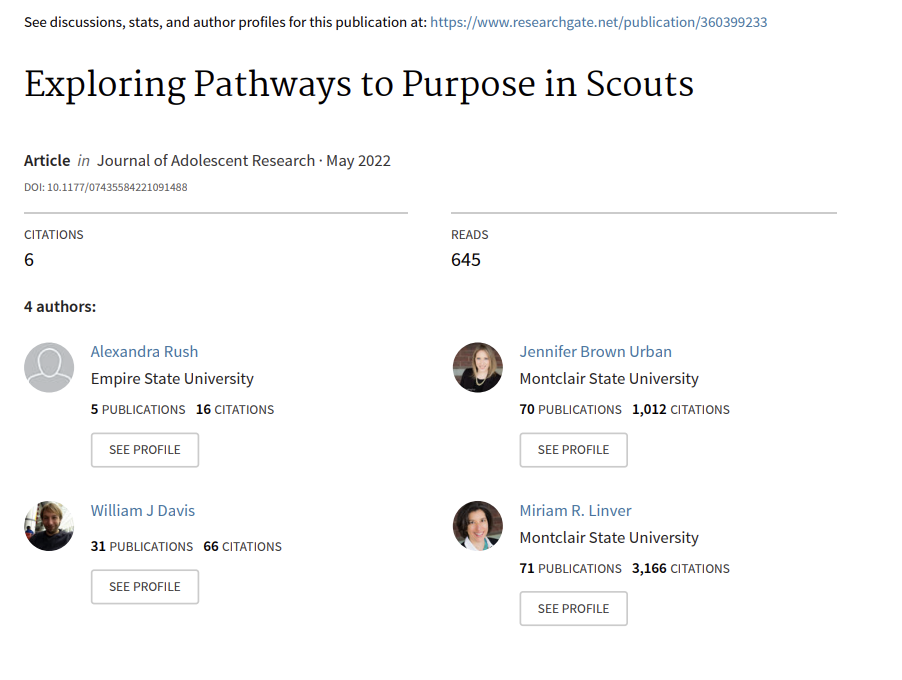Click the article title 'Exploring Pathways to Purpose in Scouts'

[358, 84]
